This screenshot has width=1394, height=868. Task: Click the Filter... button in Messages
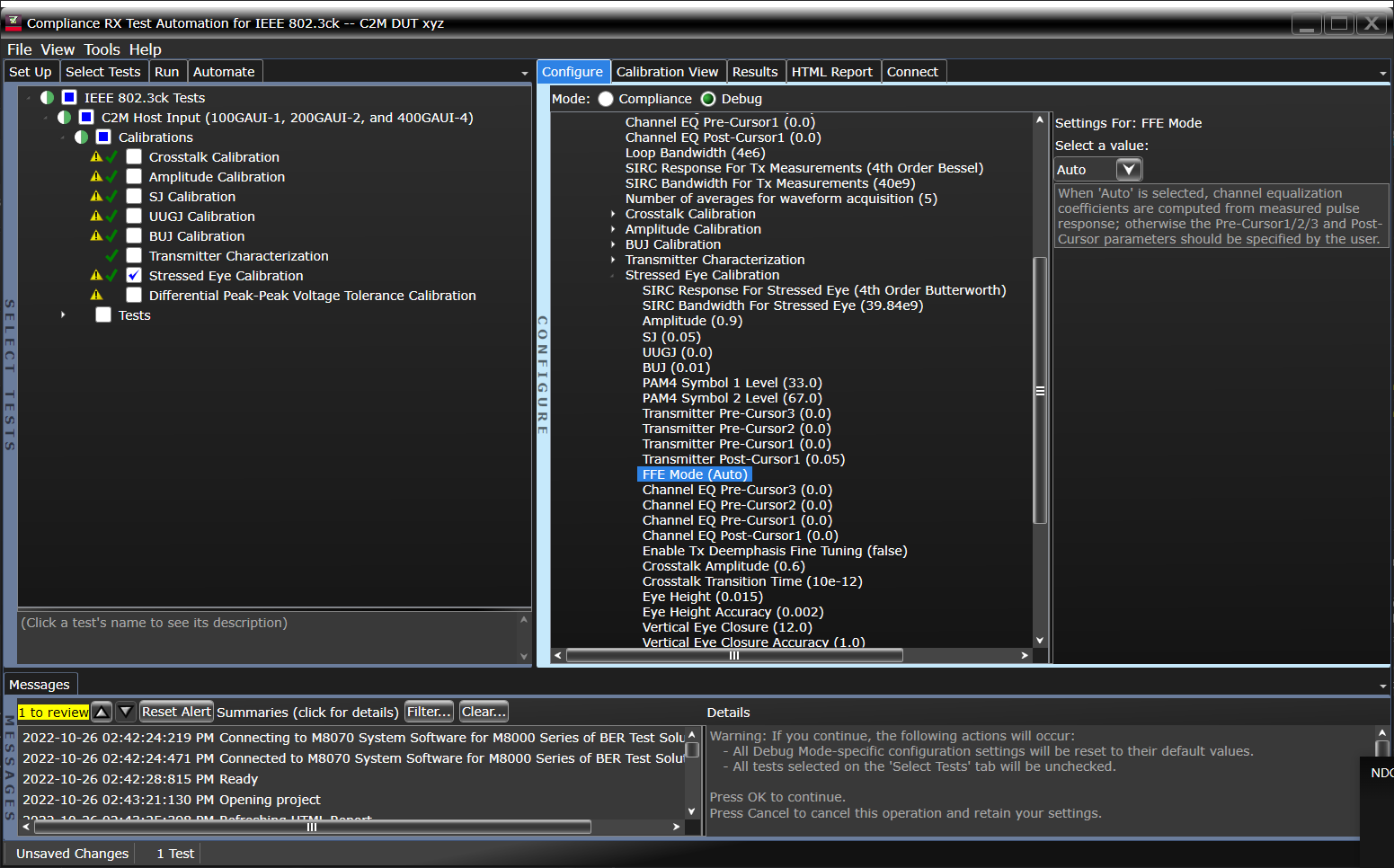(429, 712)
